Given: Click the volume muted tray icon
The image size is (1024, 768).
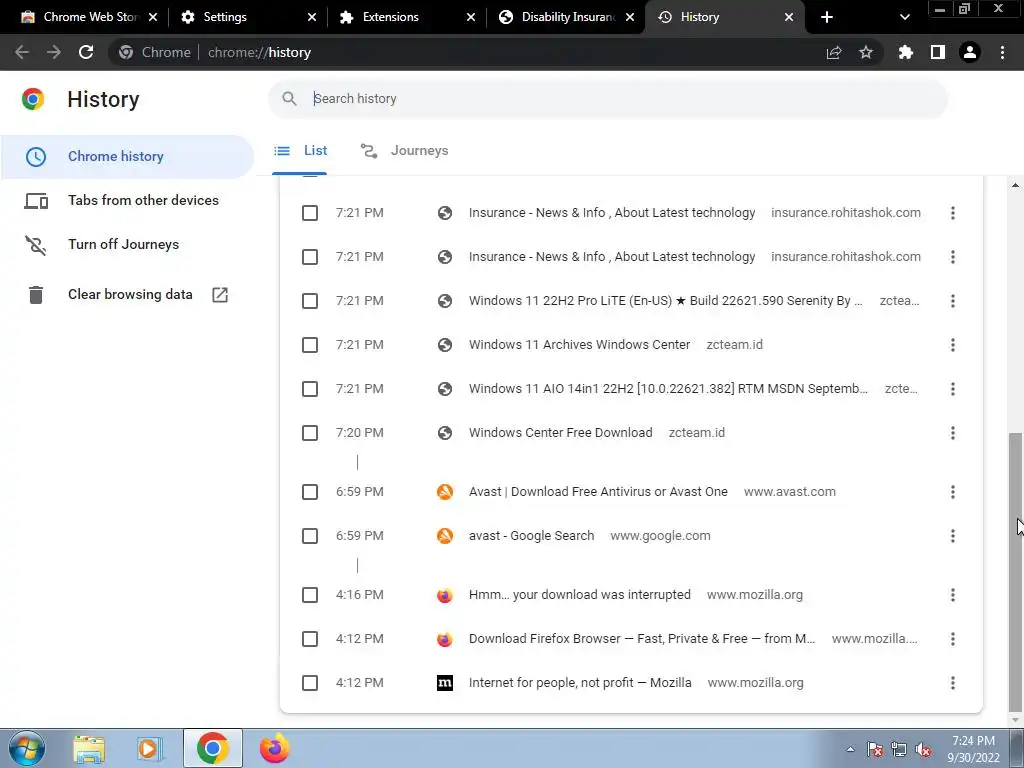Looking at the screenshot, I should (923, 750).
